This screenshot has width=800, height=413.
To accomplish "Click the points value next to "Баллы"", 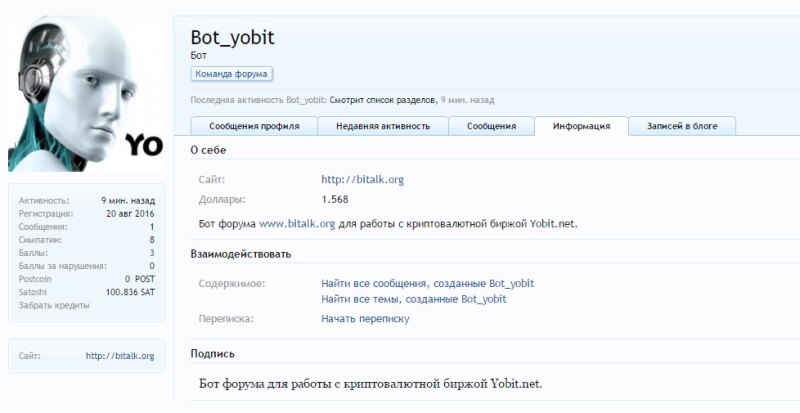I will point(151,253).
